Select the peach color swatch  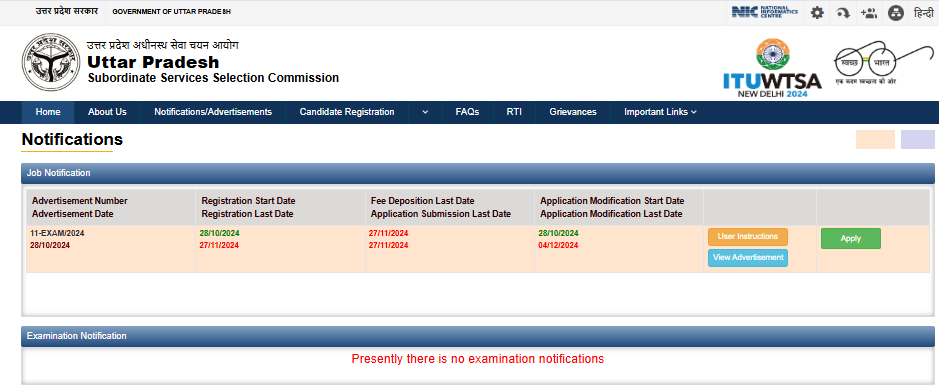[875, 140]
